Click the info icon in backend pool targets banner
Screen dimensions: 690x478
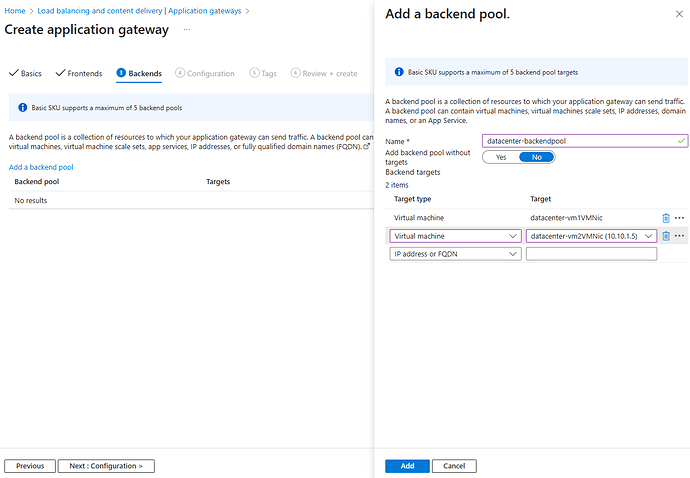[399, 72]
